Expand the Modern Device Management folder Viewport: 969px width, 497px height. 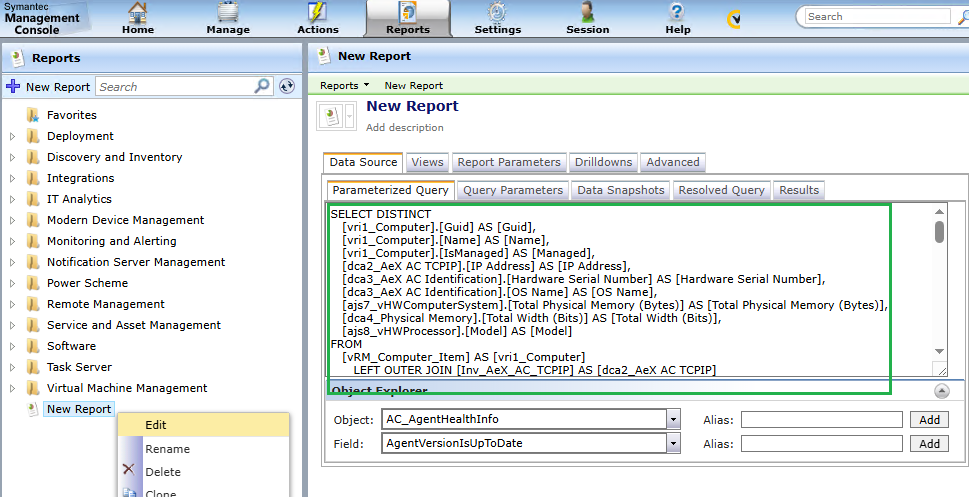pos(12,221)
